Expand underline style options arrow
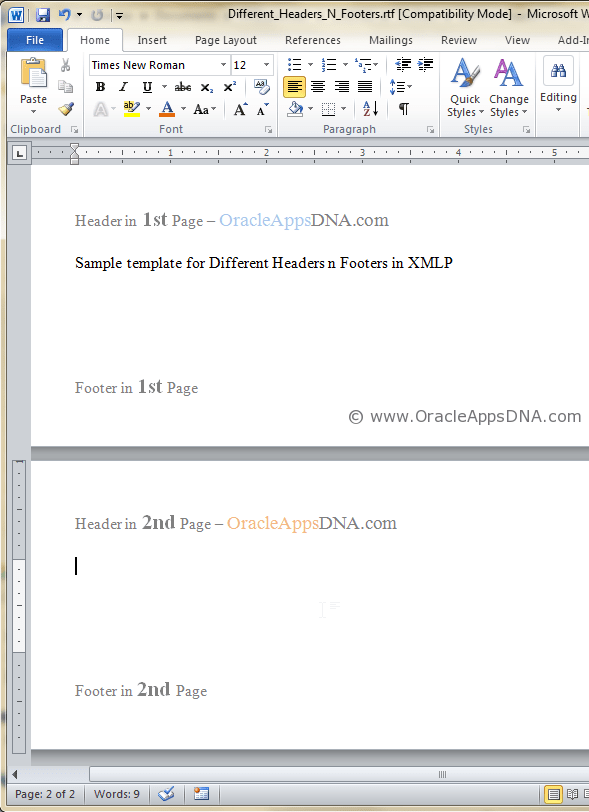This screenshot has height=812, width=589. coord(164,87)
